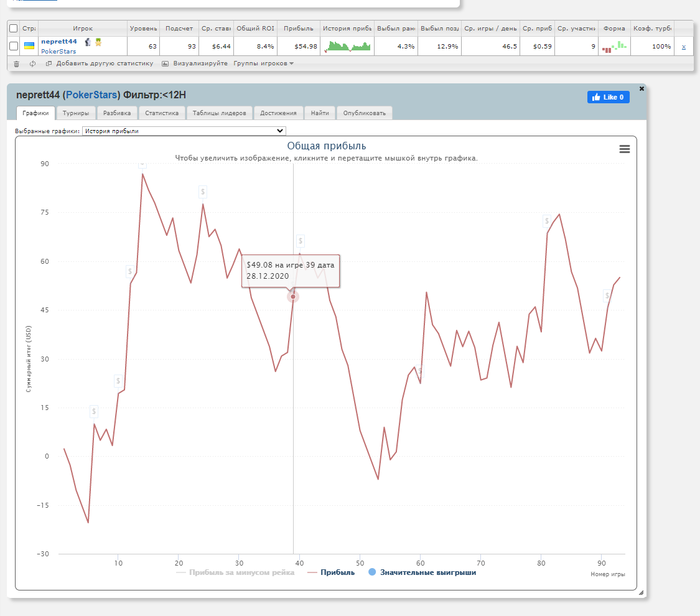The width and height of the screenshot is (700, 616).
Task: Switch to the Найти tab
Action: coord(320,113)
